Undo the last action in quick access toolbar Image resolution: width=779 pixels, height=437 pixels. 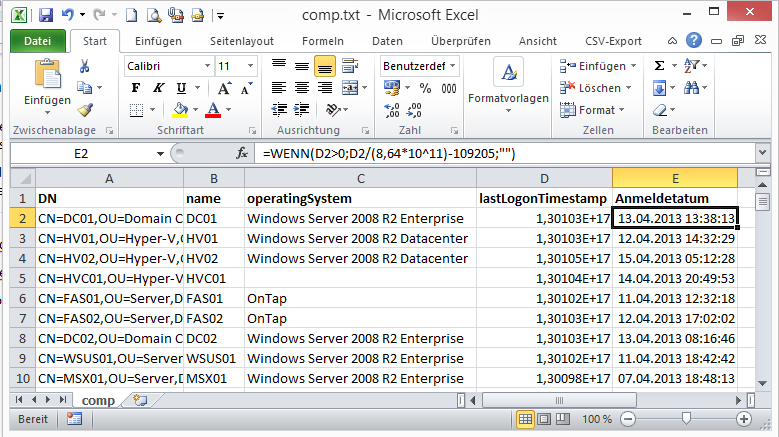(x=68, y=15)
